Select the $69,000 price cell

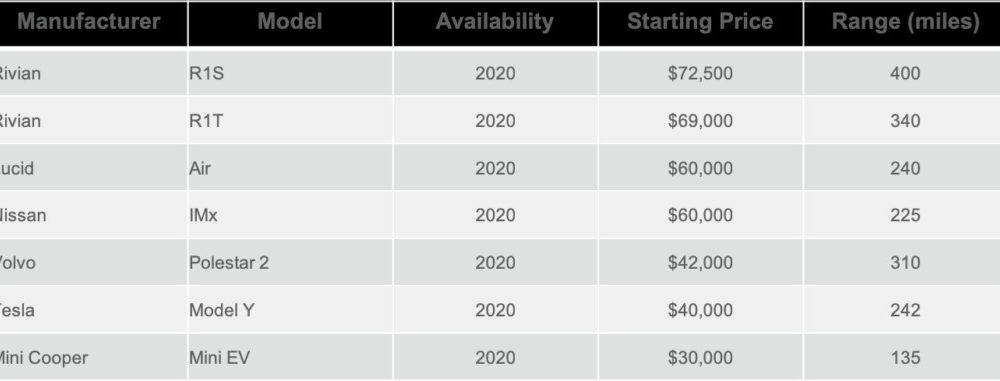click(700, 121)
